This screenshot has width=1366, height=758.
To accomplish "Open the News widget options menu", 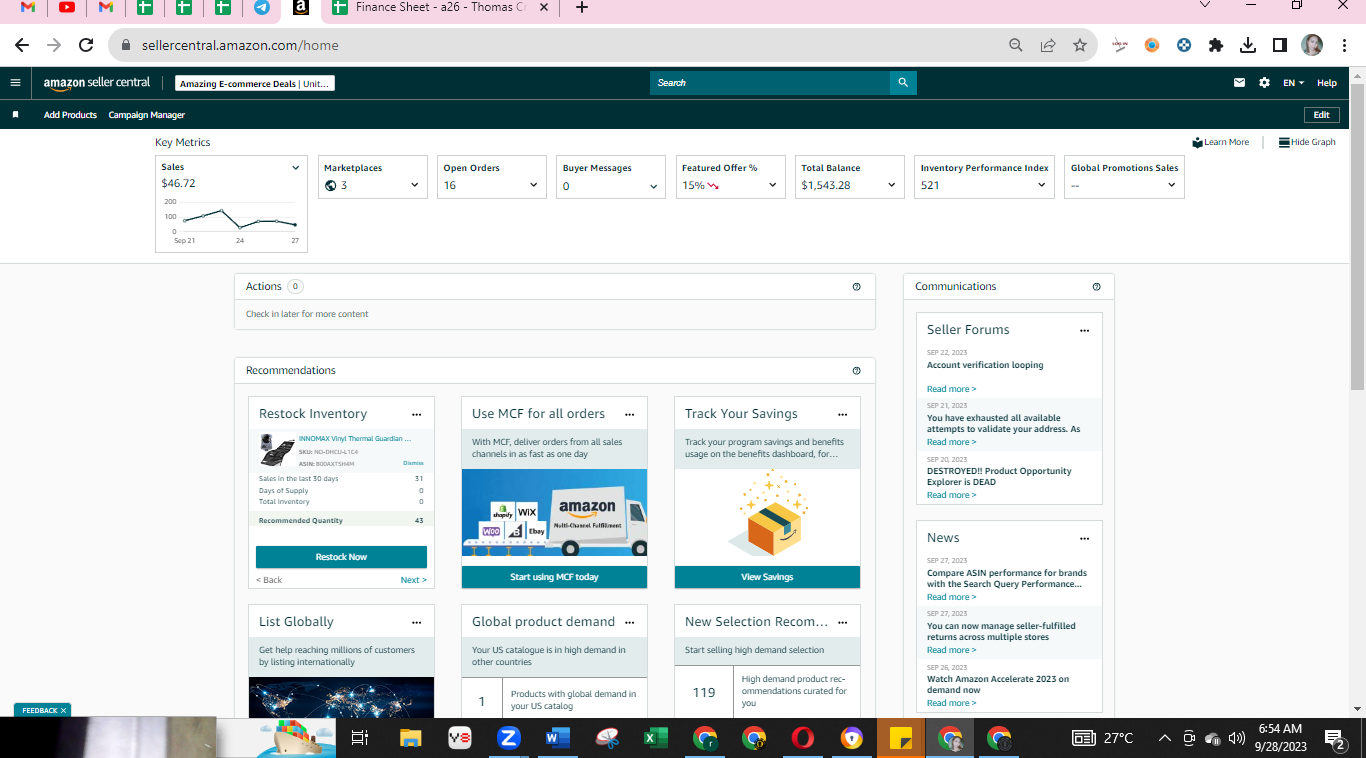I will tap(1084, 538).
